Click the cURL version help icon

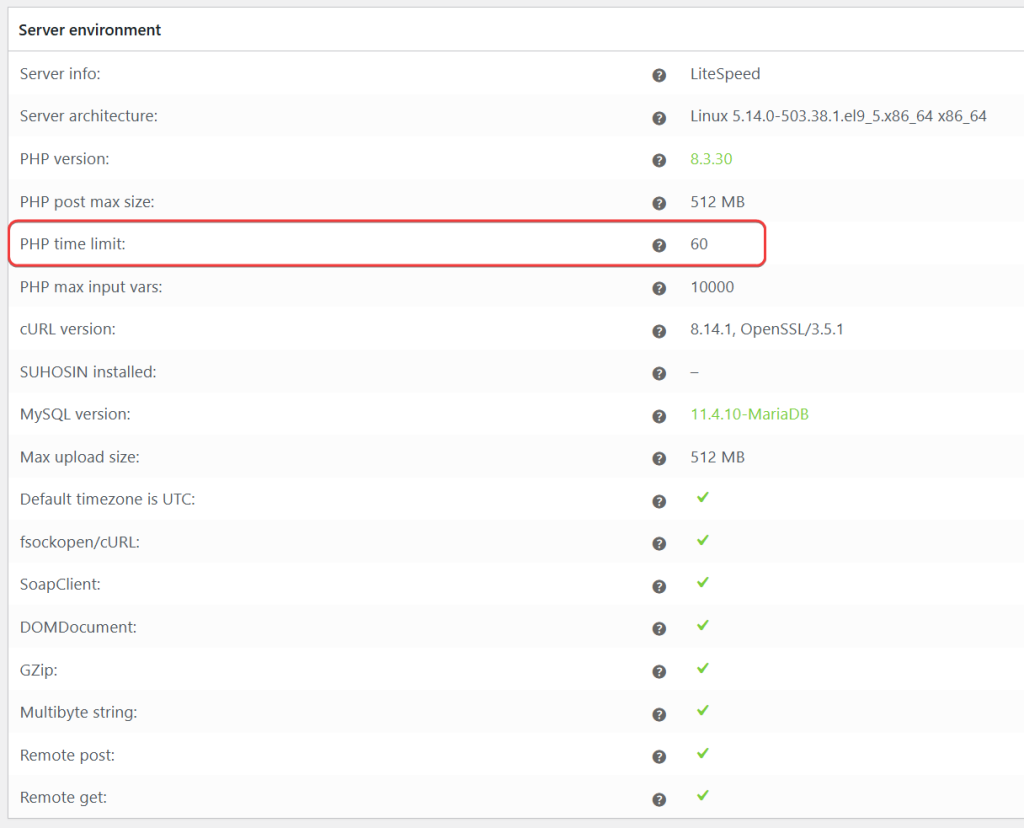point(659,331)
